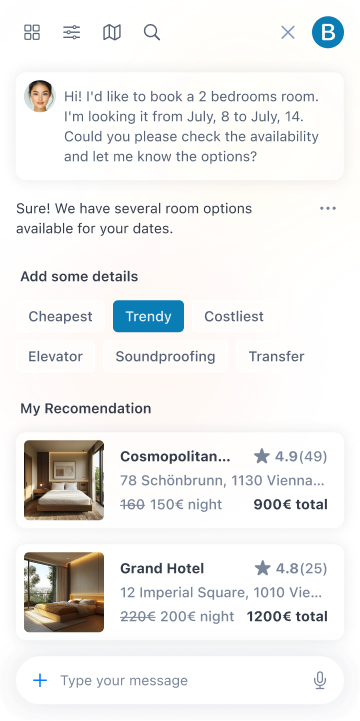
Task: Select the Soundproofing amenity chip
Action: [166, 356]
